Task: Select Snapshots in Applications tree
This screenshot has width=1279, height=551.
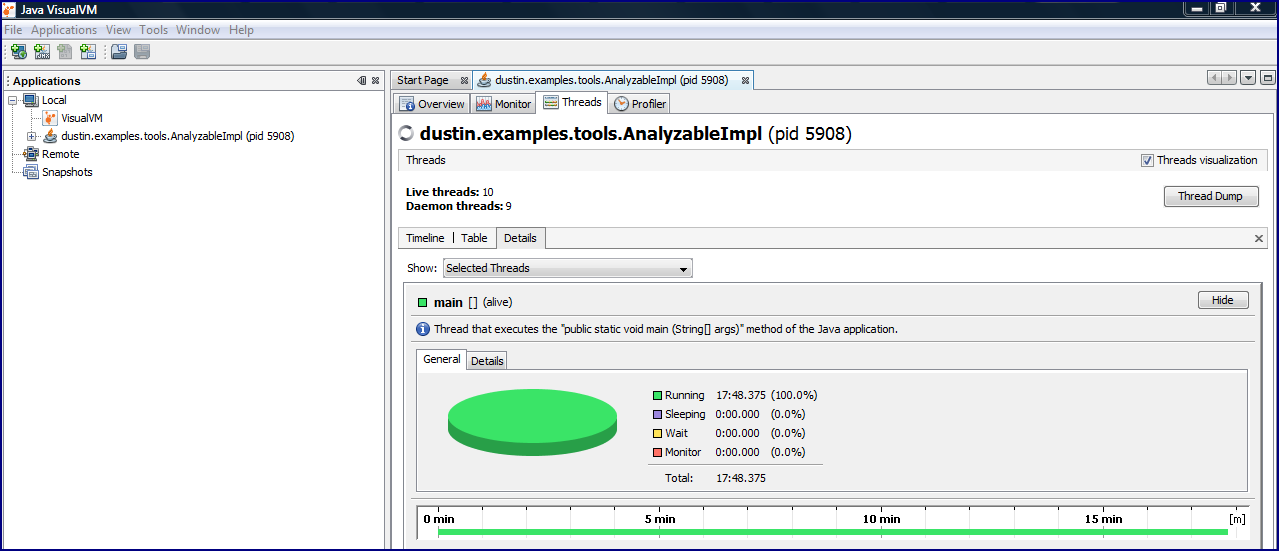Action: (67, 172)
